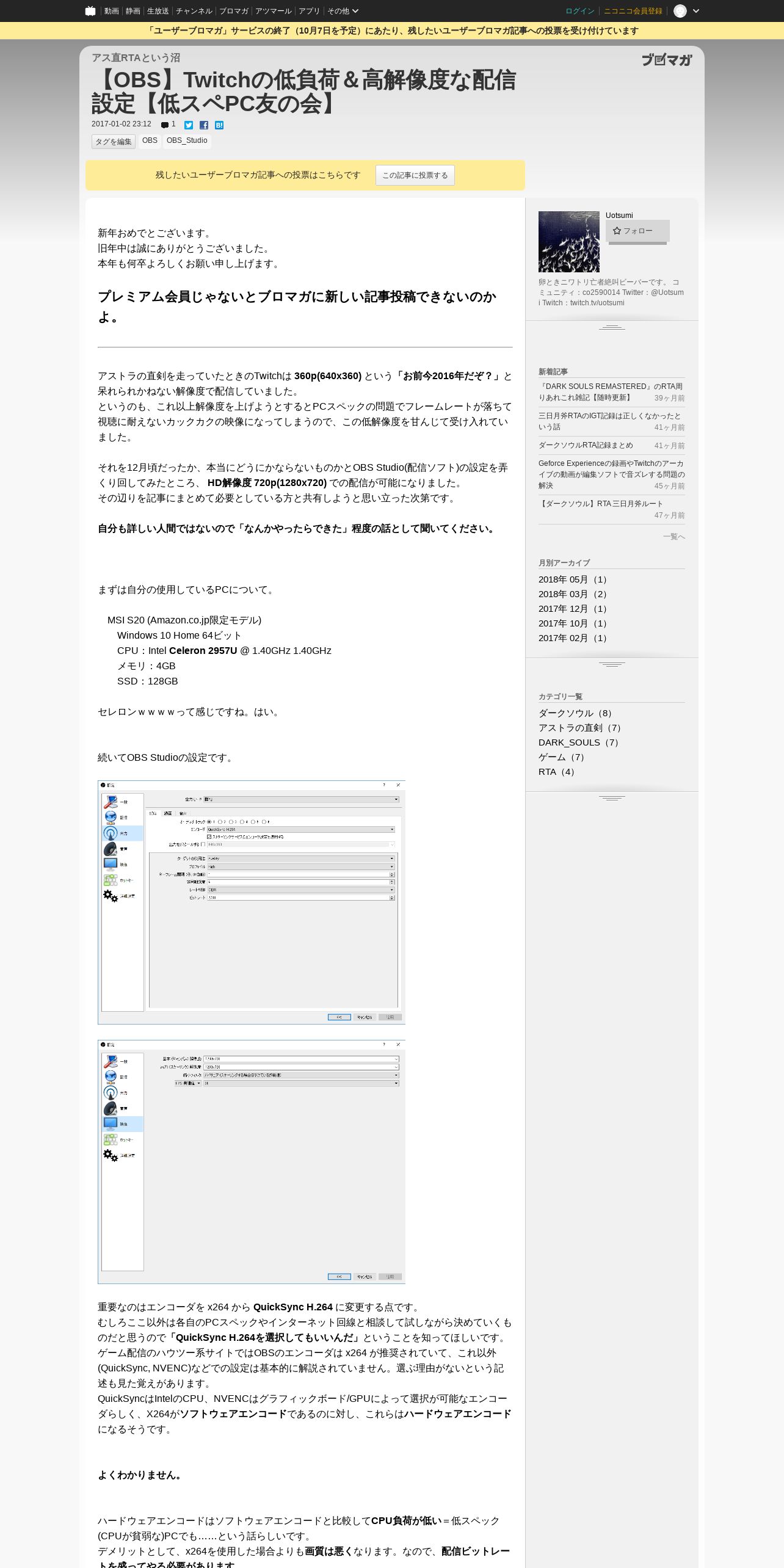Click the yellow ユーザーブロマガ service end notice
The image size is (784, 1568).
[392, 31]
